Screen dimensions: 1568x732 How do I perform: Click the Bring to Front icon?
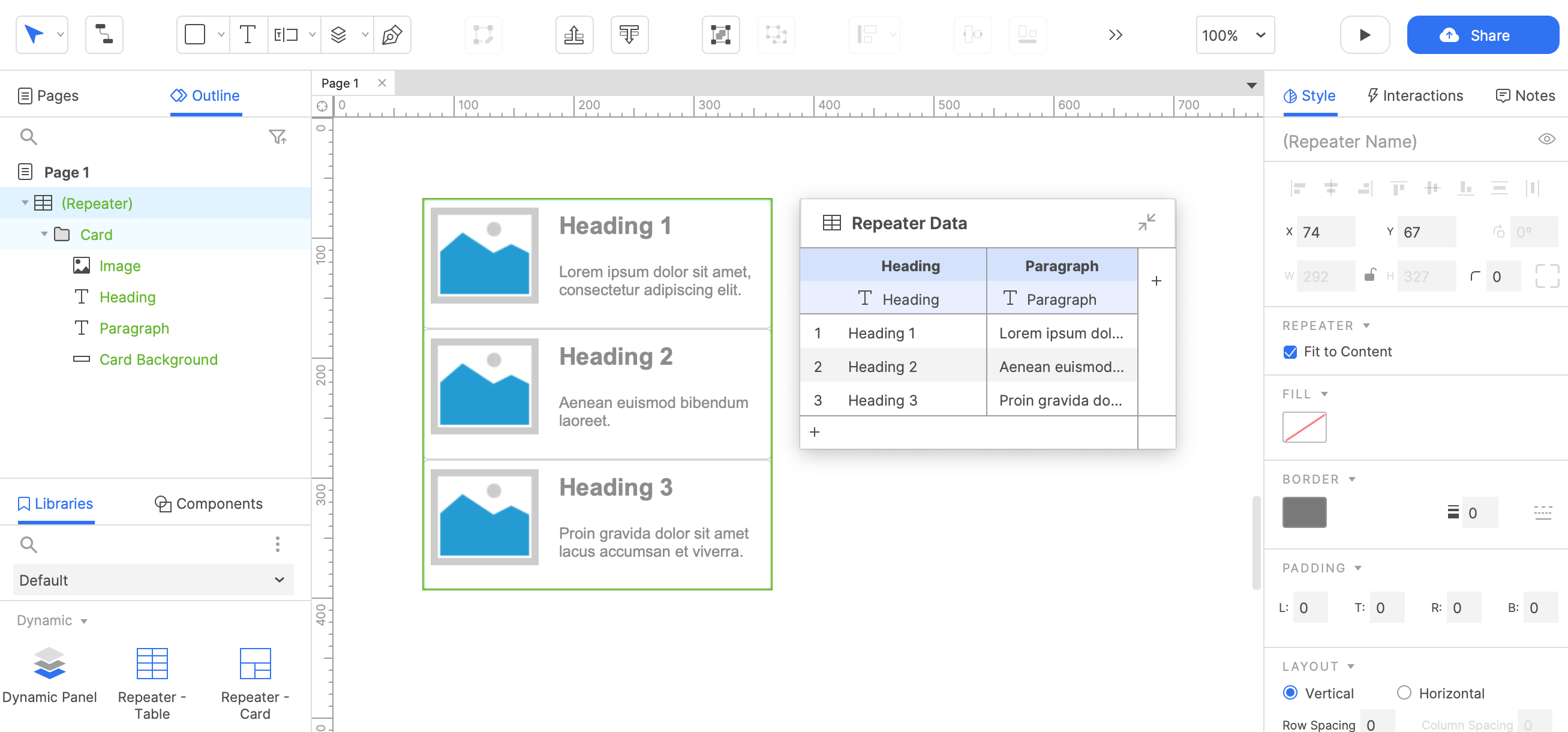(x=573, y=35)
